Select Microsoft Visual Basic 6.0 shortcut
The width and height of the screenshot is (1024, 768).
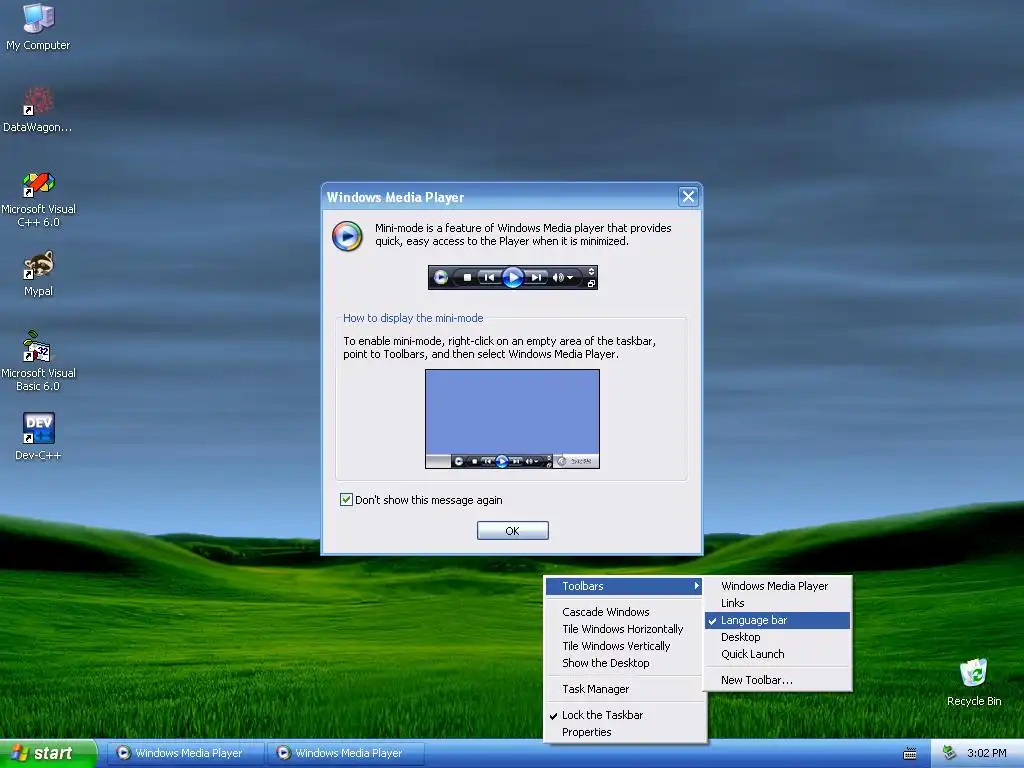(x=38, y=361)
